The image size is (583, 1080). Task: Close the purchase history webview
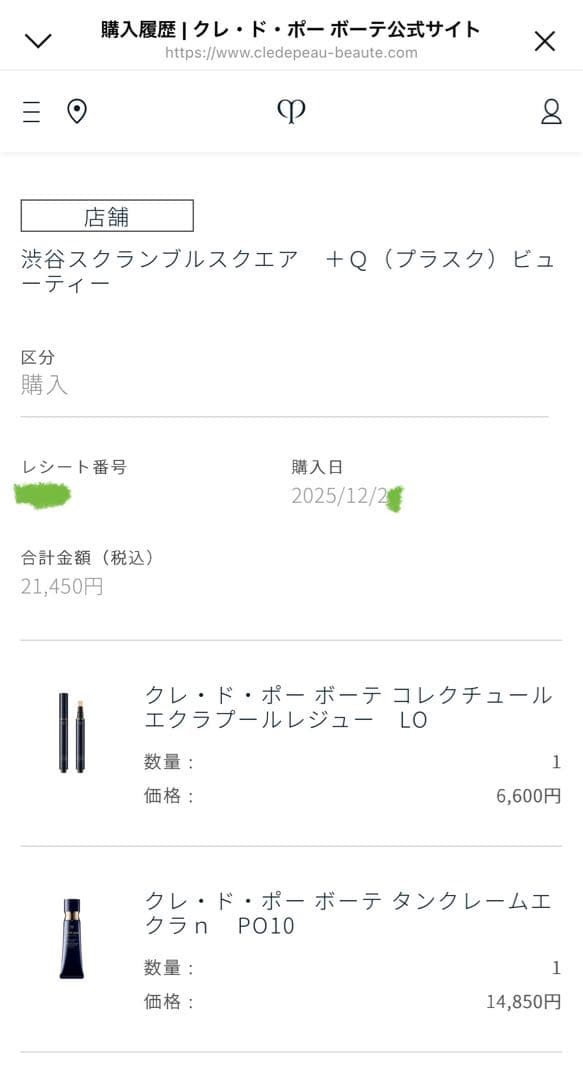click(545, 41)
